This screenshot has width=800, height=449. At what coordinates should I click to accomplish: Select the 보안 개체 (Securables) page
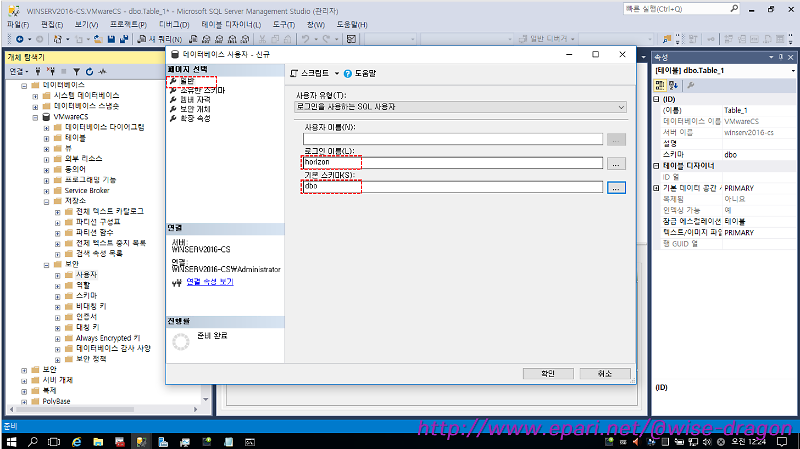(x=195, y=109)
